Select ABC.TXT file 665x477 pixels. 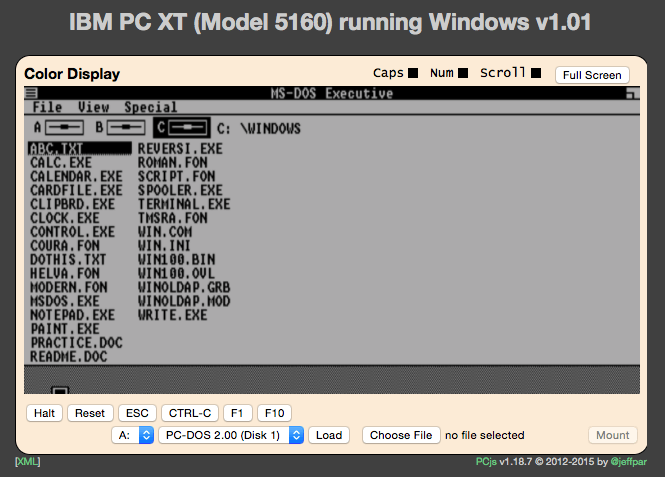(x=80, y=149)
